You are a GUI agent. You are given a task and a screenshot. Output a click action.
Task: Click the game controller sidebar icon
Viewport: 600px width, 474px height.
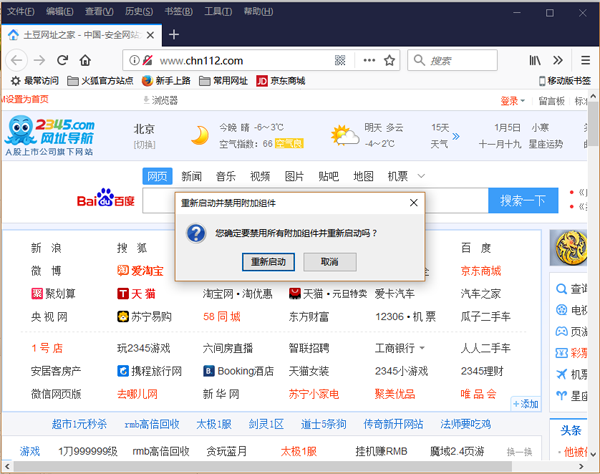coord(561,331)
